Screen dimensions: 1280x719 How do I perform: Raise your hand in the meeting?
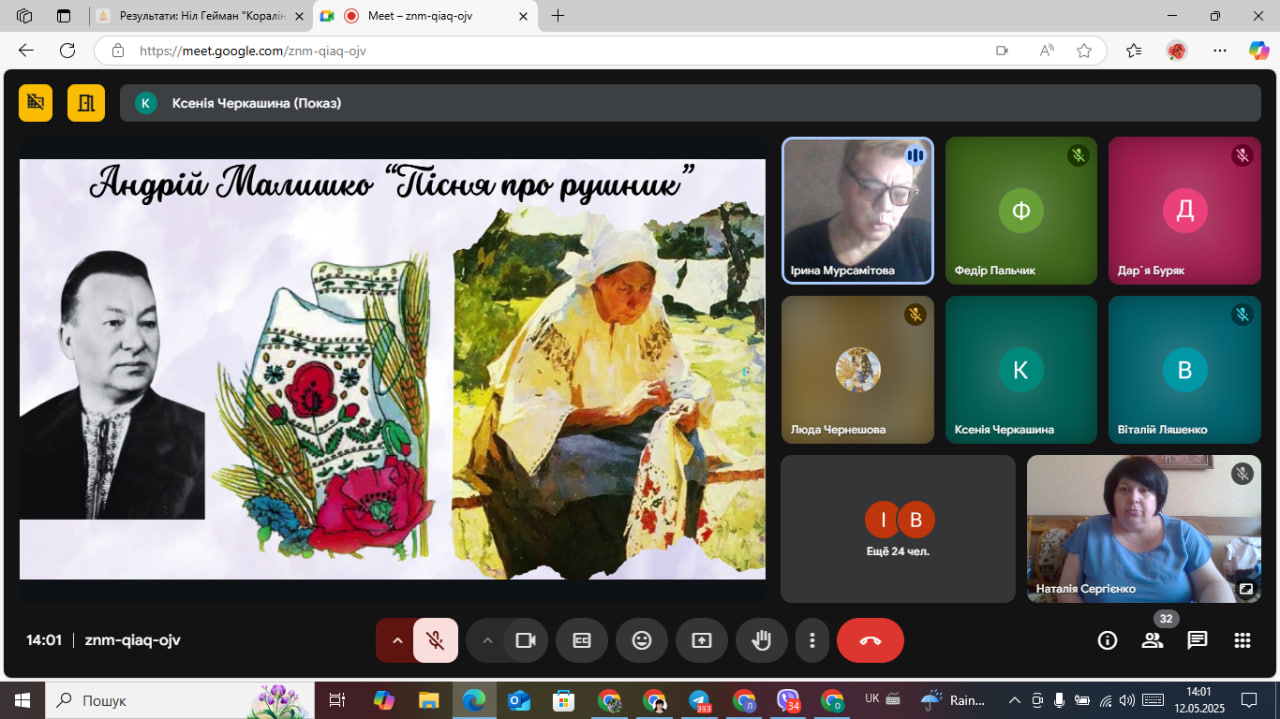[x=762, y=641]
